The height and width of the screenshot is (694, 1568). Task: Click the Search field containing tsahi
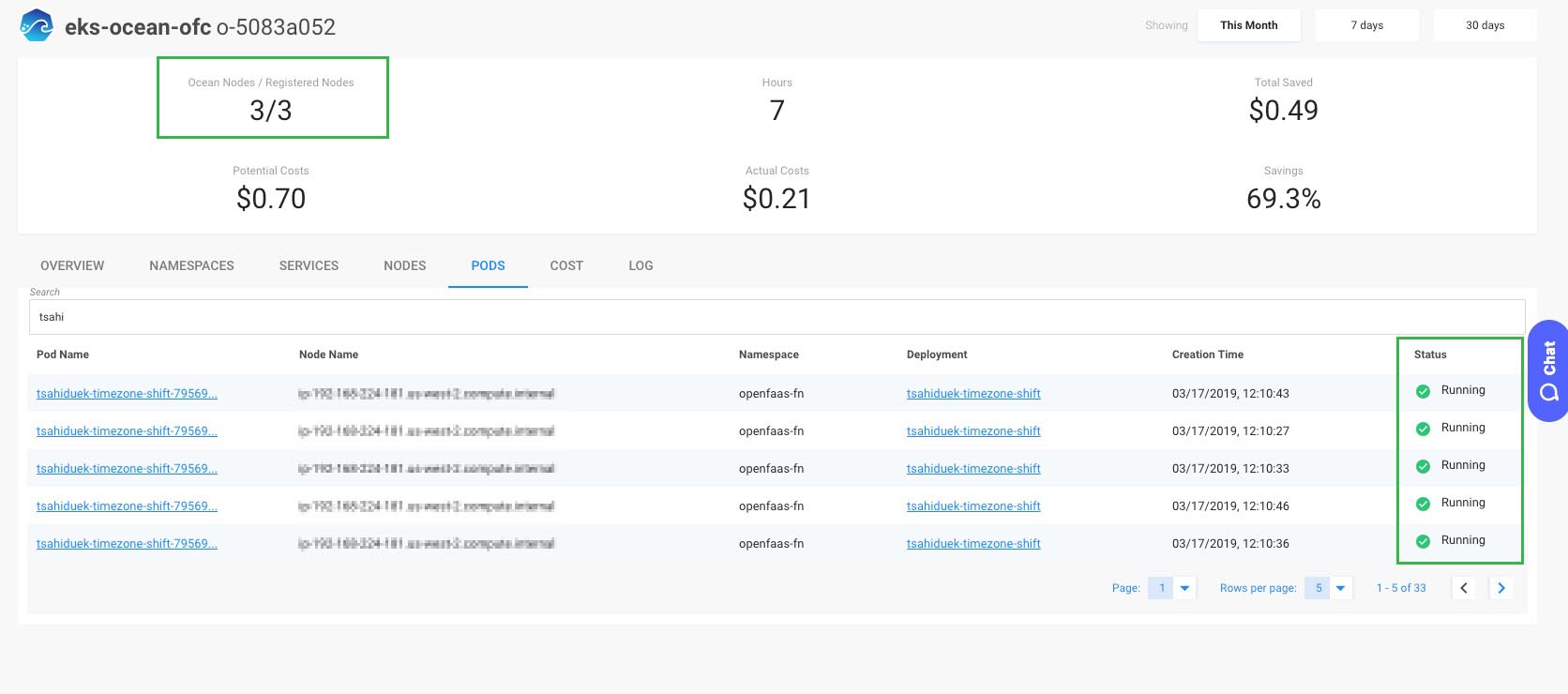tap(776, 317)
